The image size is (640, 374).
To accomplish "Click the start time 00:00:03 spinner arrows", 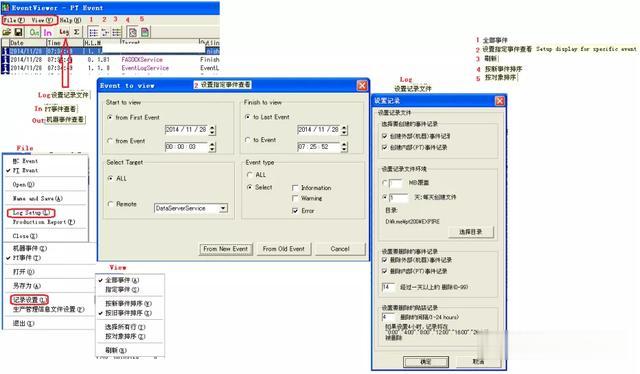I will [212, 147].
